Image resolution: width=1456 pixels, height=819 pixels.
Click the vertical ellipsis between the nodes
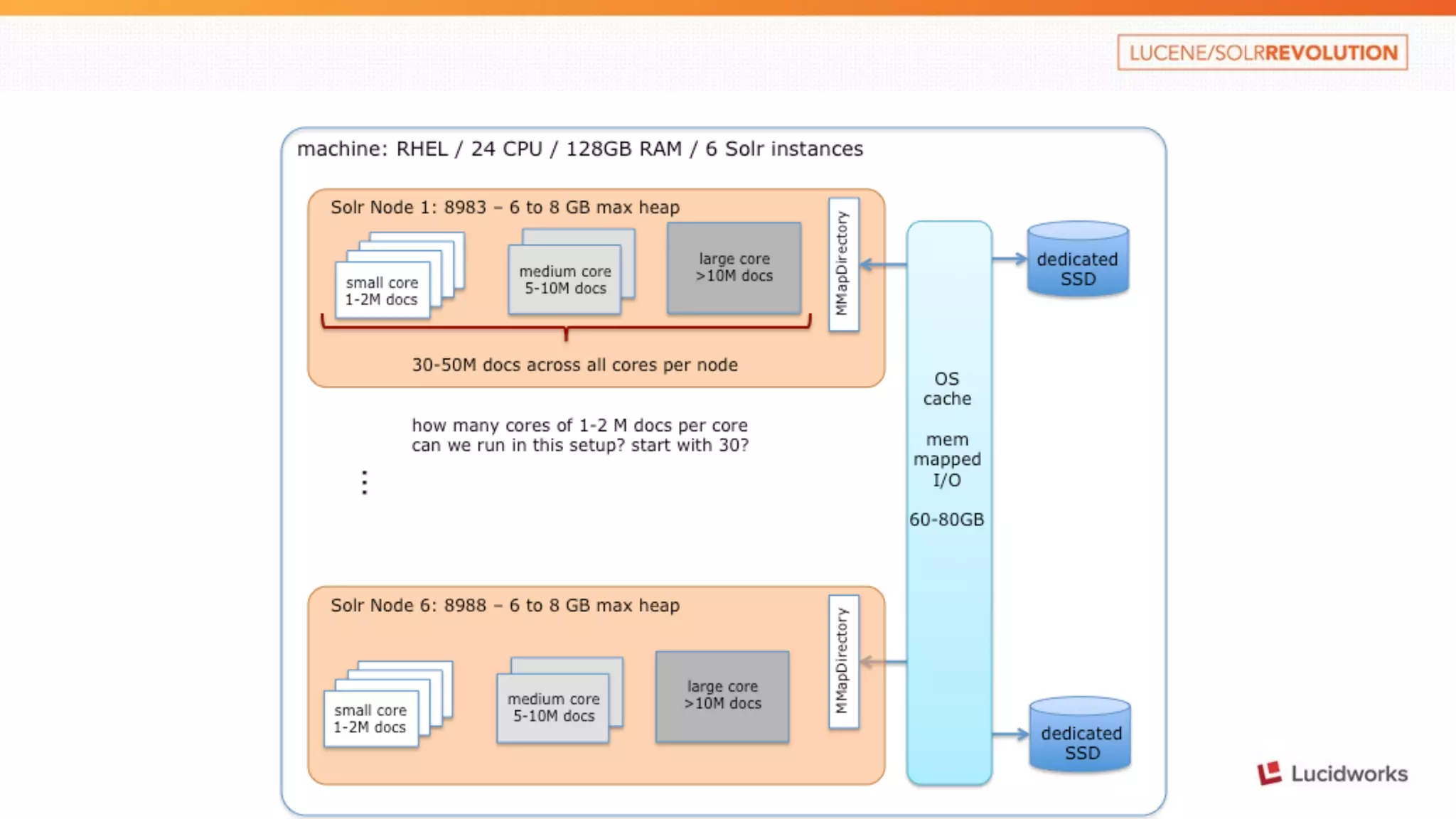click(x=365, y=483)
